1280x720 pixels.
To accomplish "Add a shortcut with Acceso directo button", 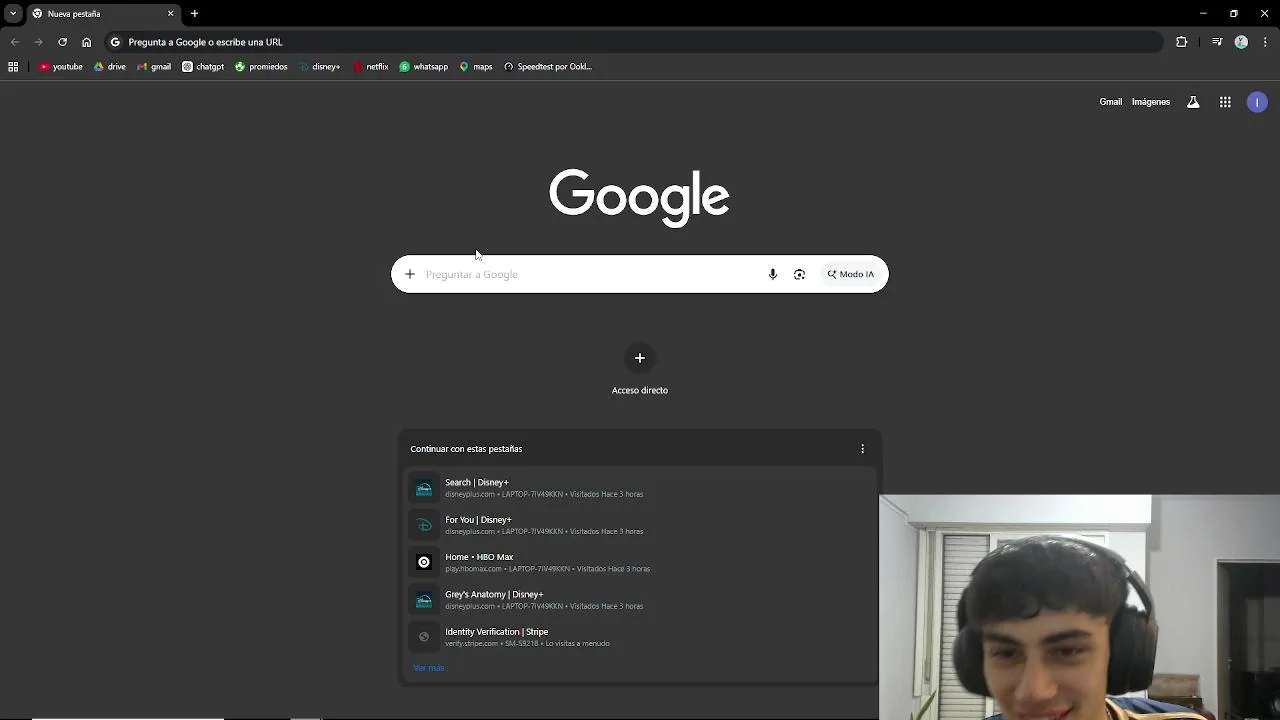I will [x=640, y=370].
